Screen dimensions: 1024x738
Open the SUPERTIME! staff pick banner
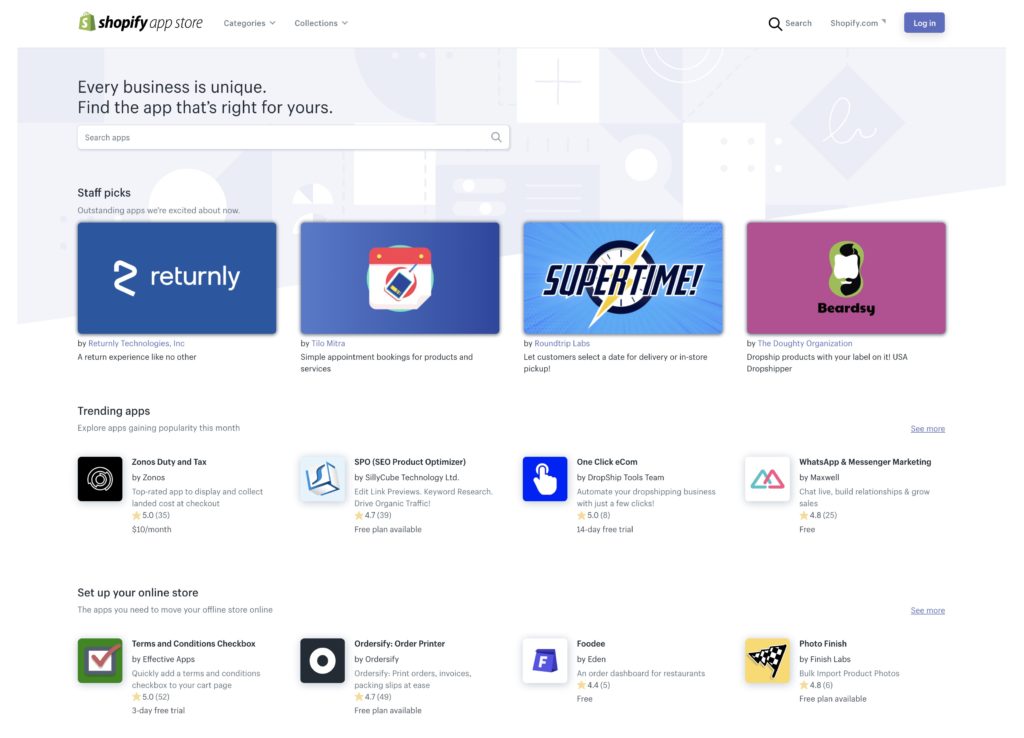(x=623, y=277)
